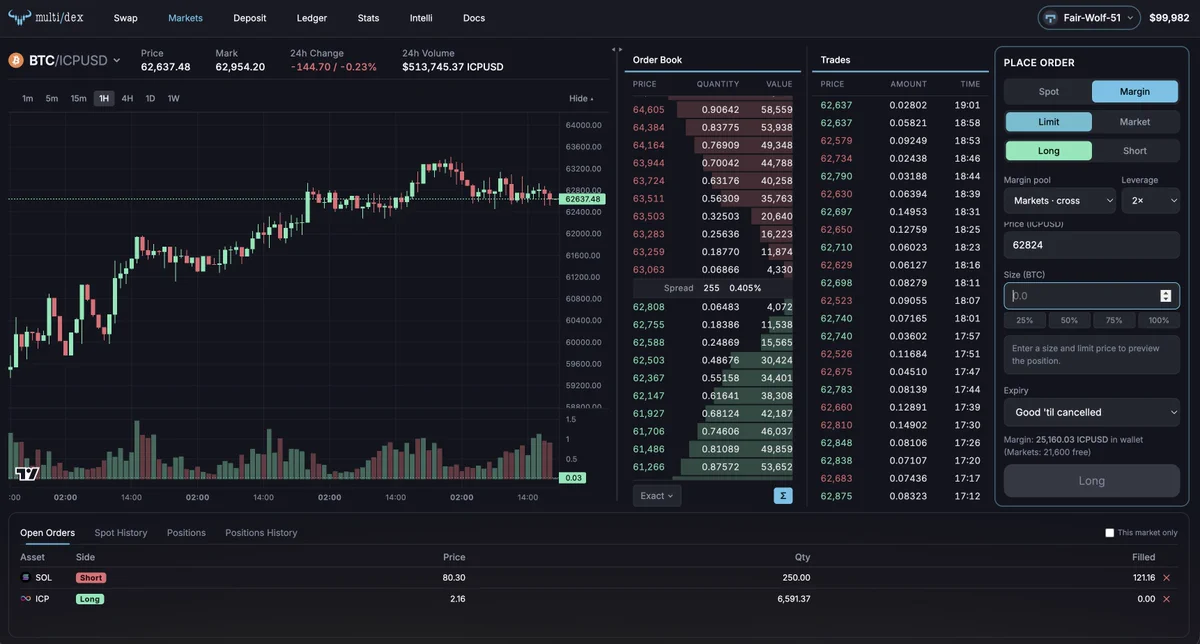Click the panel resize arrows above order book
This screenshot has height=644, width=1200.
617,49
